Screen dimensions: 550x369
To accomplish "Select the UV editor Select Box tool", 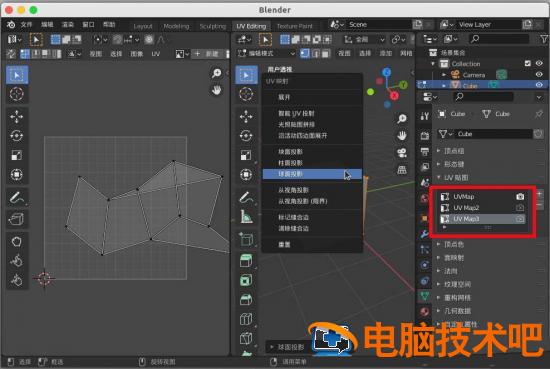I will pyautogui.click(x=17, y=75).
